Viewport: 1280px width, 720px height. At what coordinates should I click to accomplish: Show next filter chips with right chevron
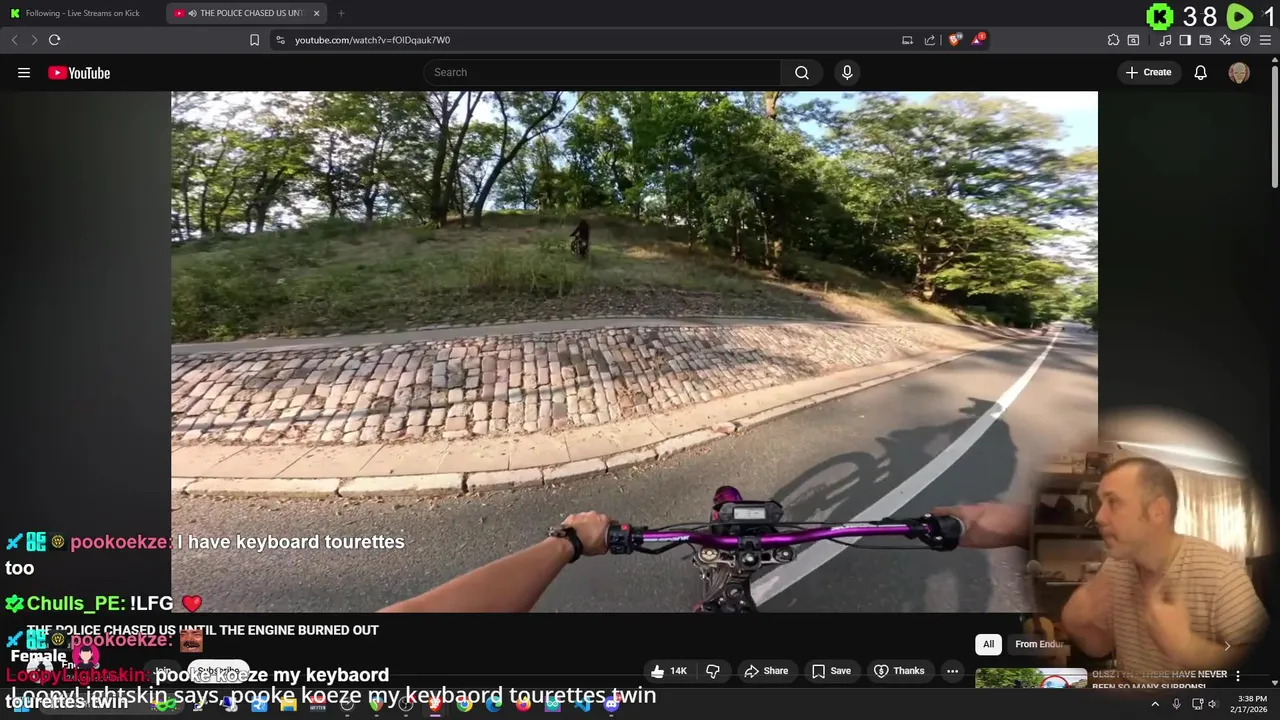(1227, 645)
